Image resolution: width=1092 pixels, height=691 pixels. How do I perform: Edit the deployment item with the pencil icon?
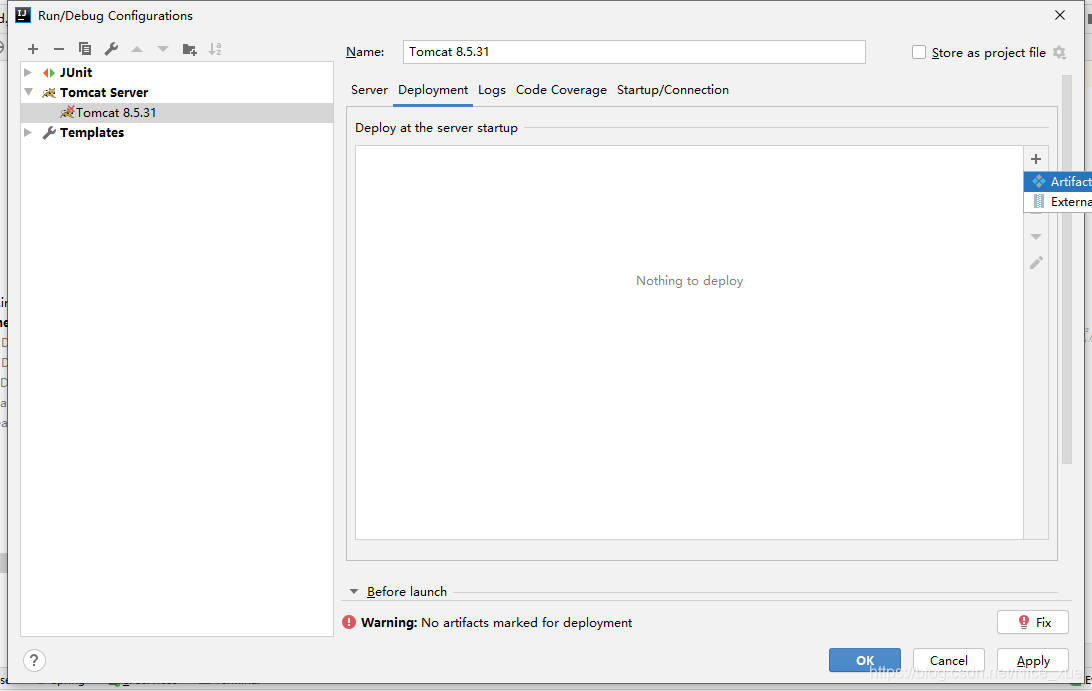point(1036,263)
